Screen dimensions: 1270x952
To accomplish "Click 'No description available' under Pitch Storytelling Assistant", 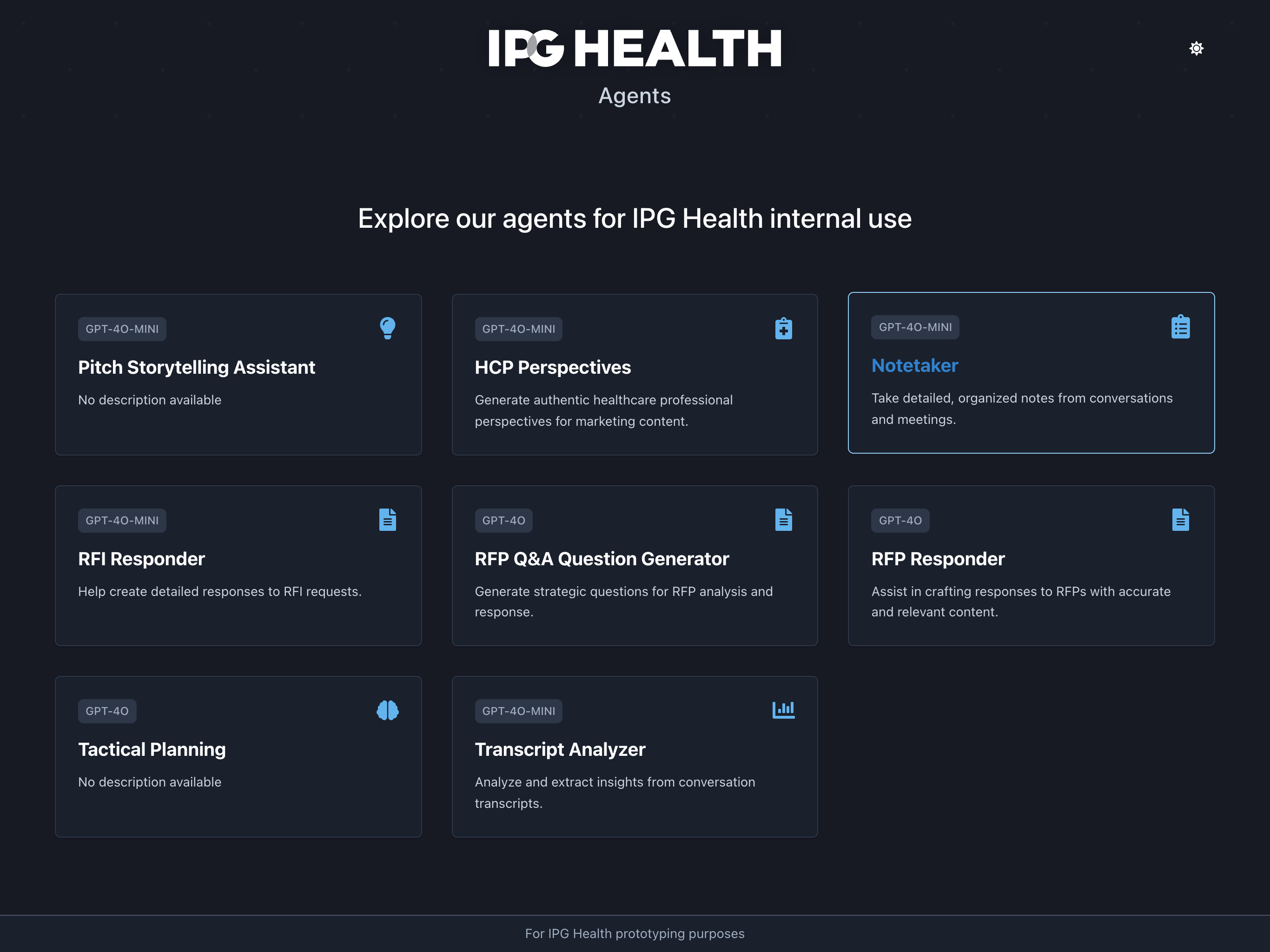I will 149,400.
